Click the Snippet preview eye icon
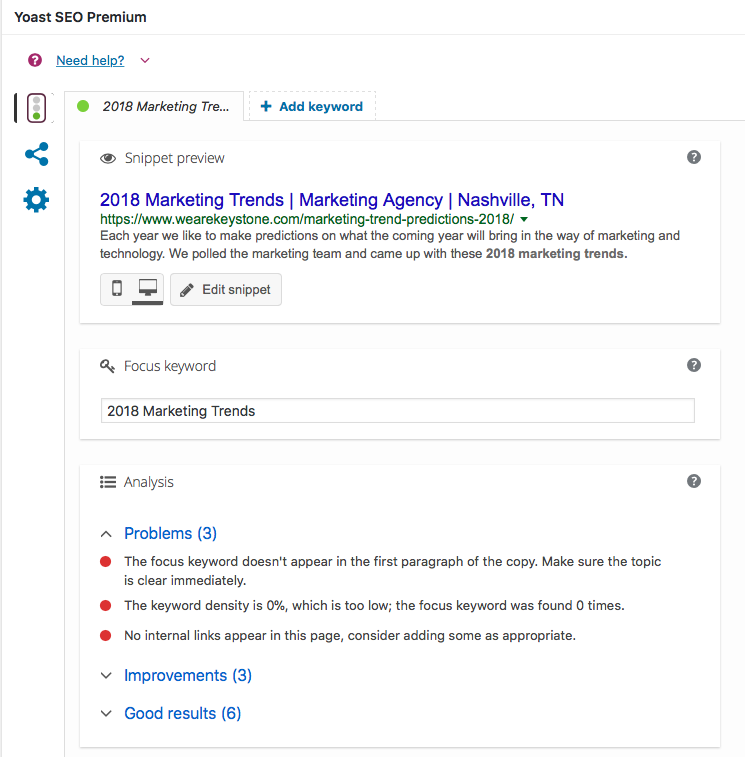745x757 pixels. (108, 158)
